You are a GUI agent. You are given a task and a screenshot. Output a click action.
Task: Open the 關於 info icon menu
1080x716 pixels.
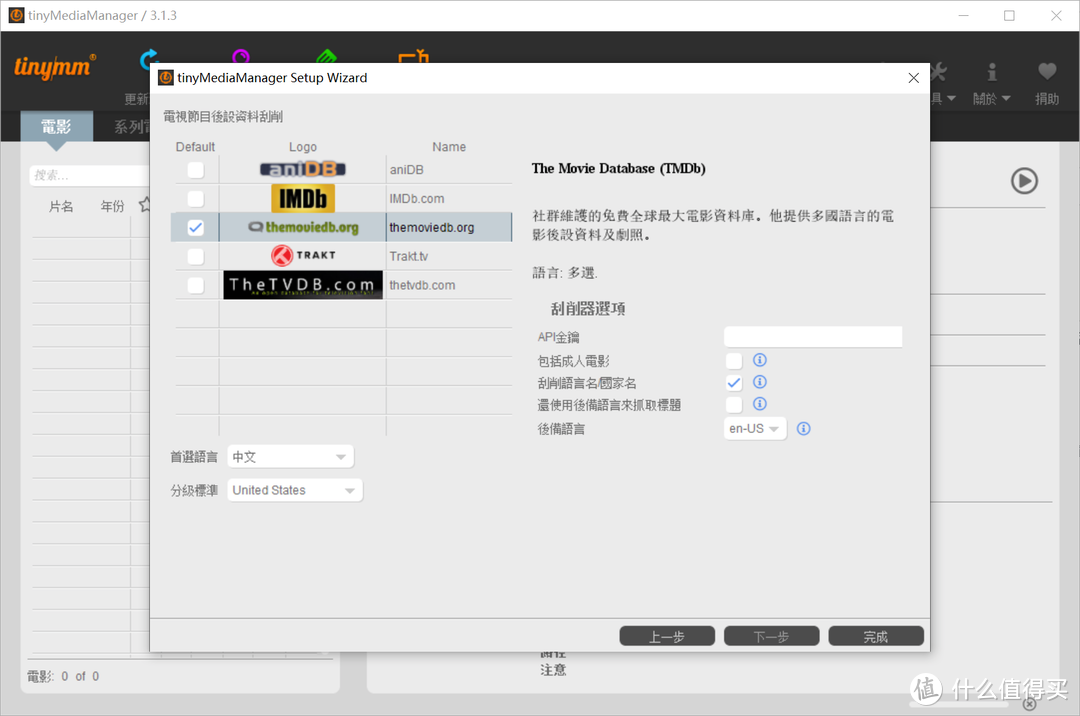[x=992, y=72]
